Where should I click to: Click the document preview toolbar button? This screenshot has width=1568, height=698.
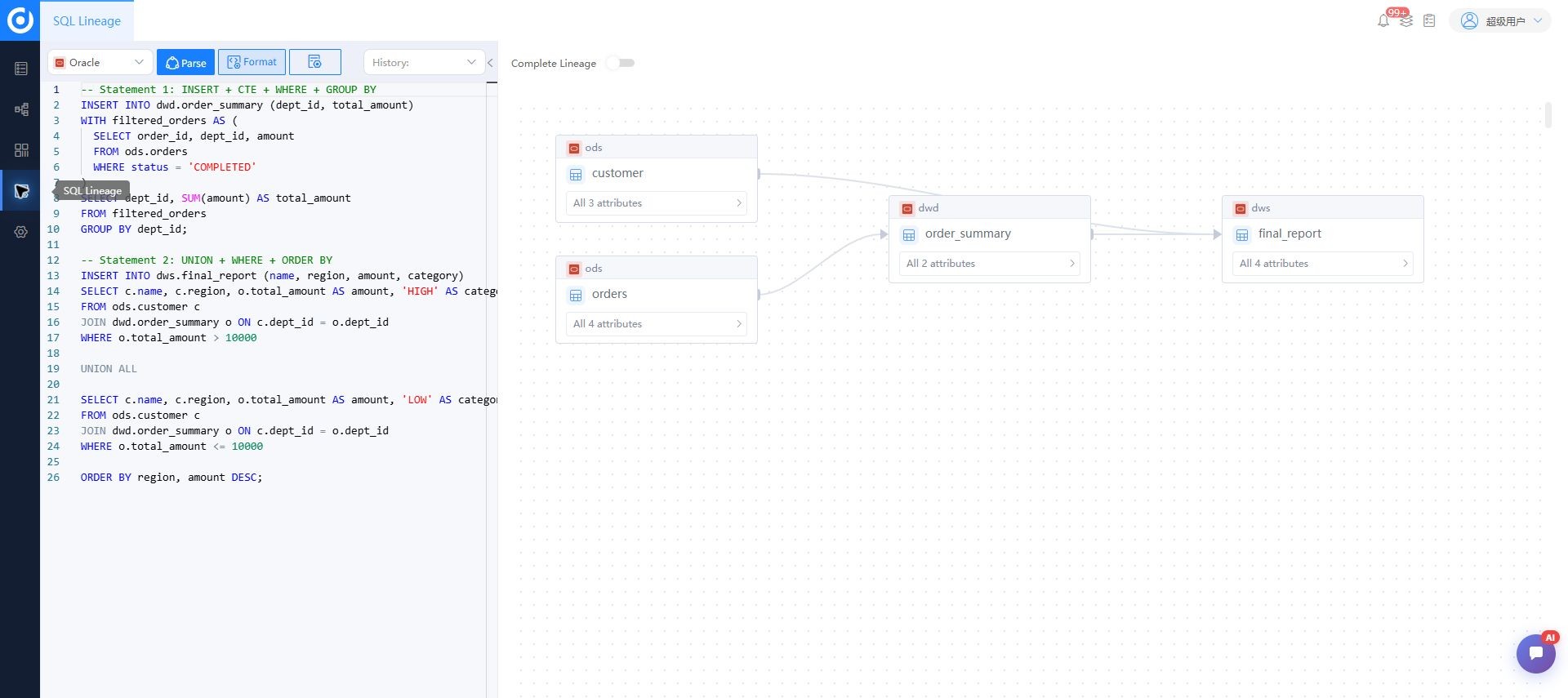tap(314, 62)
